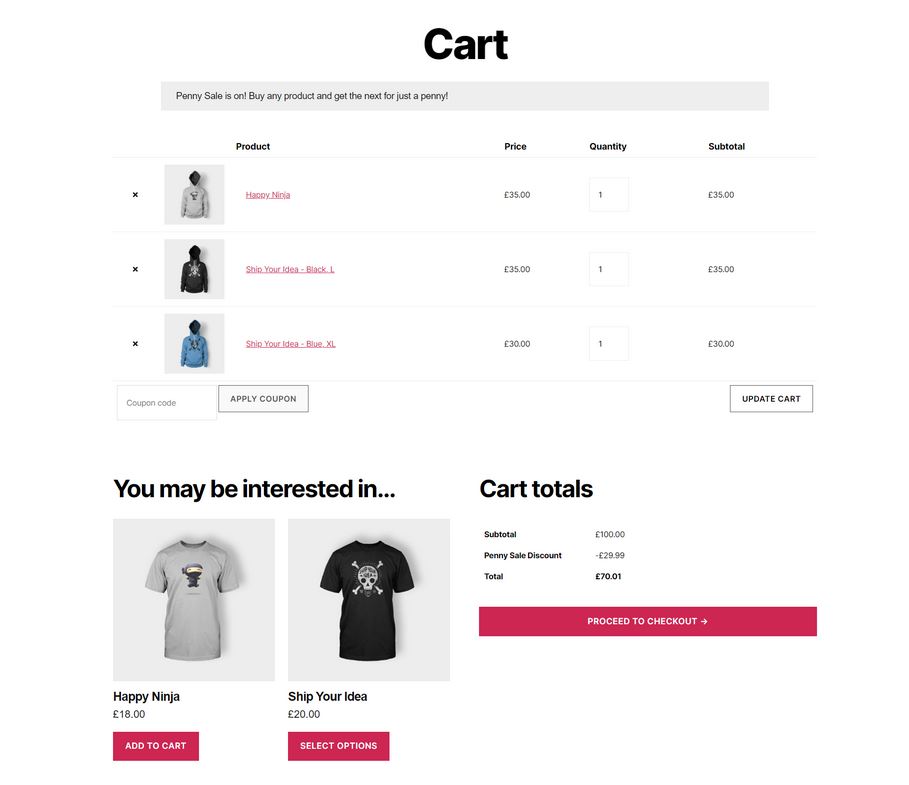
Task: Add the Happy Ninja t-shirt to cart
Action: tap(156, 746)
